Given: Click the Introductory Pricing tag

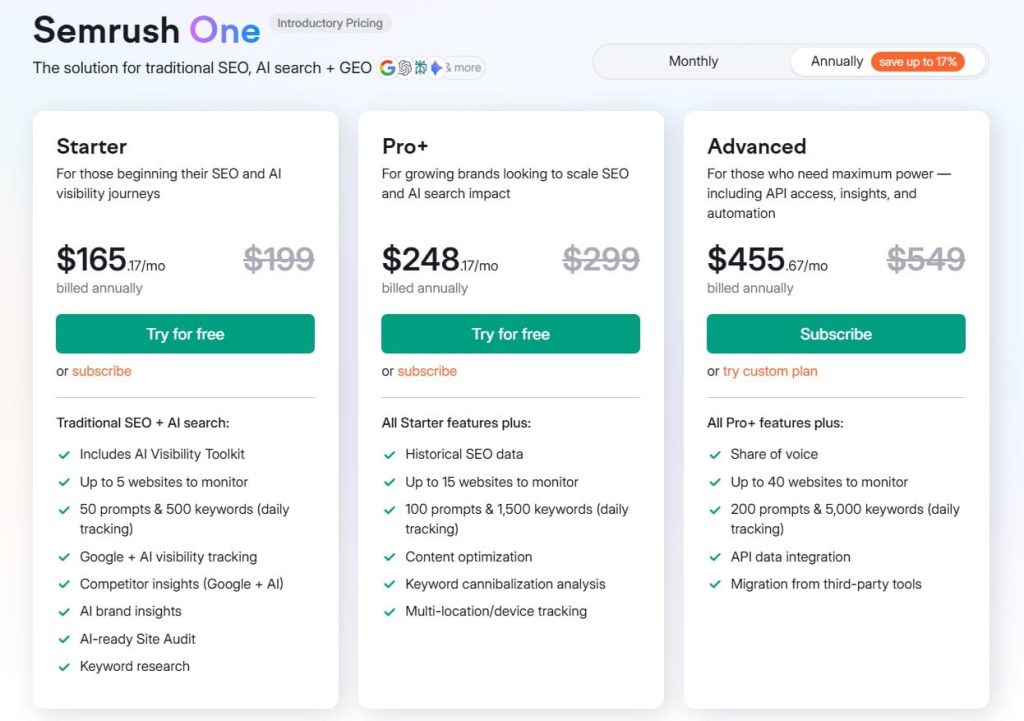Looking at the screenshot, I should point(330,23).
